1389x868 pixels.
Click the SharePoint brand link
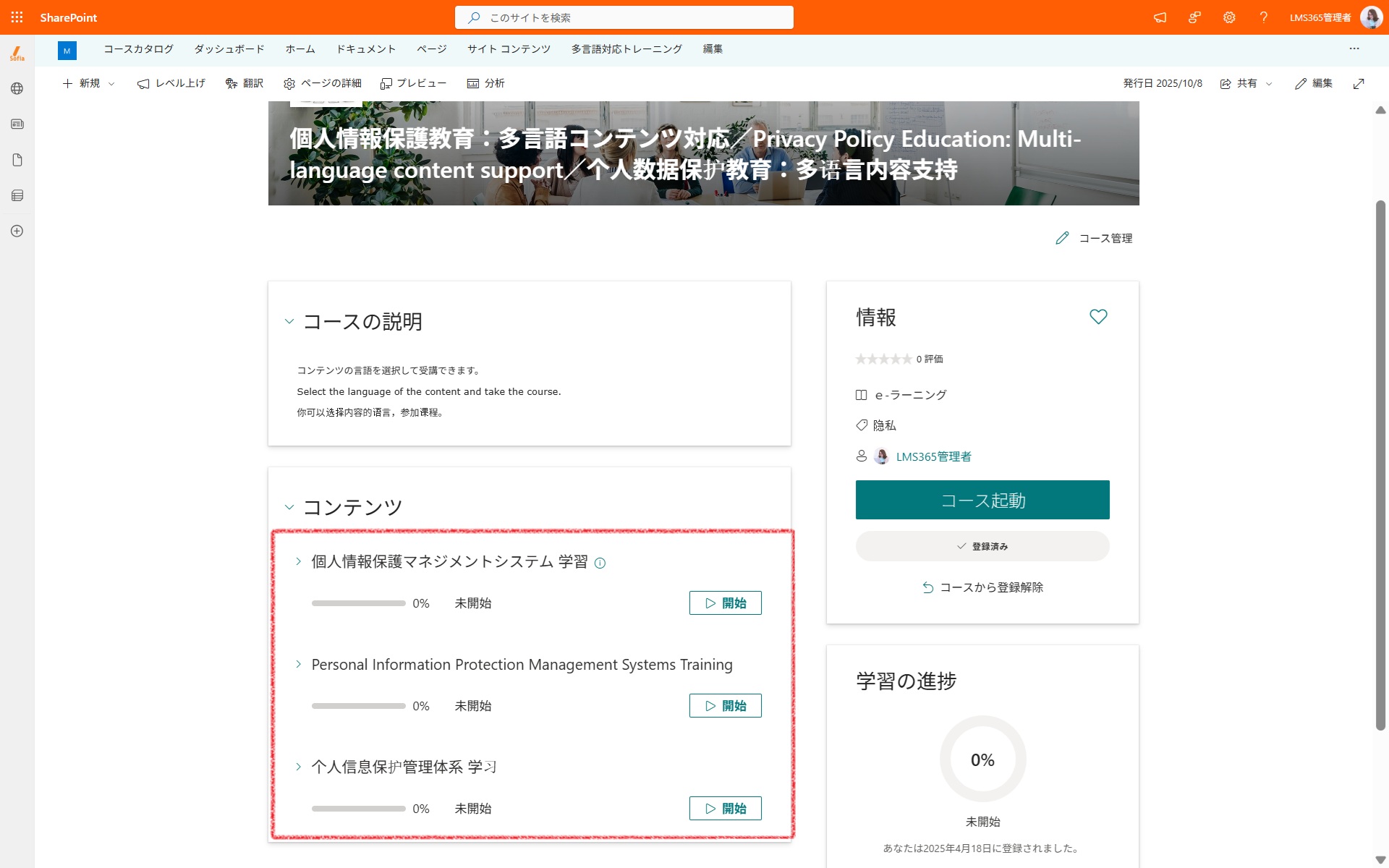pyautogui.click(x=69, y=17)
